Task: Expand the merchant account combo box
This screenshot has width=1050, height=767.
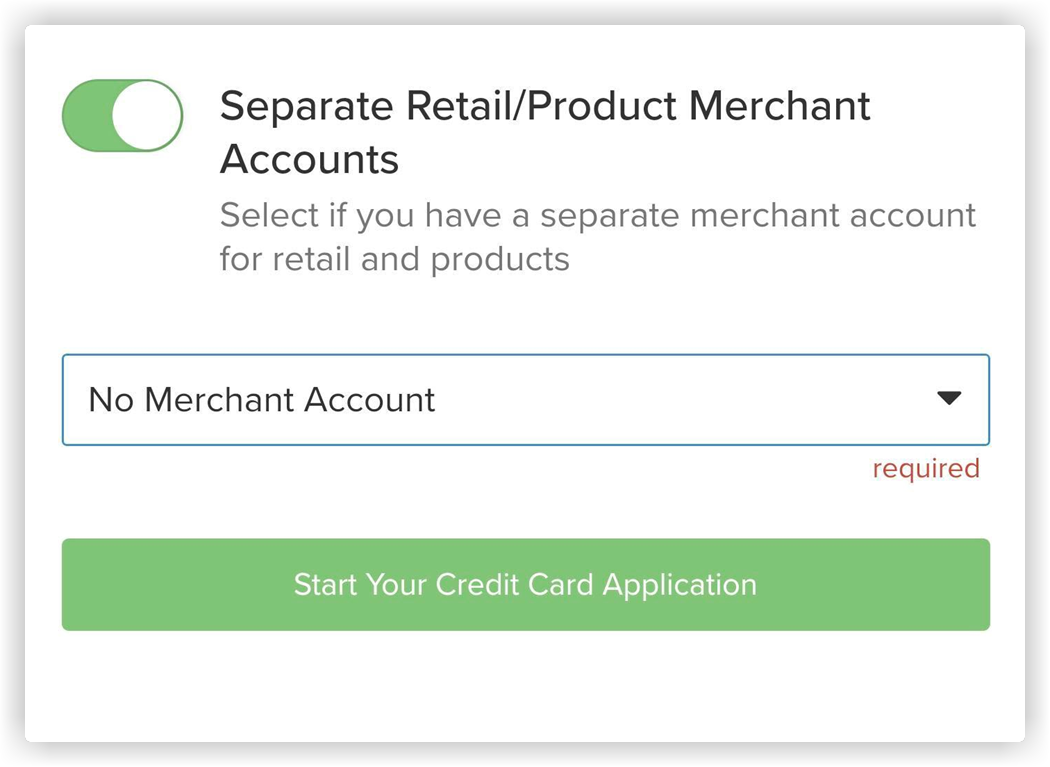Action: [x=525, y=399]
